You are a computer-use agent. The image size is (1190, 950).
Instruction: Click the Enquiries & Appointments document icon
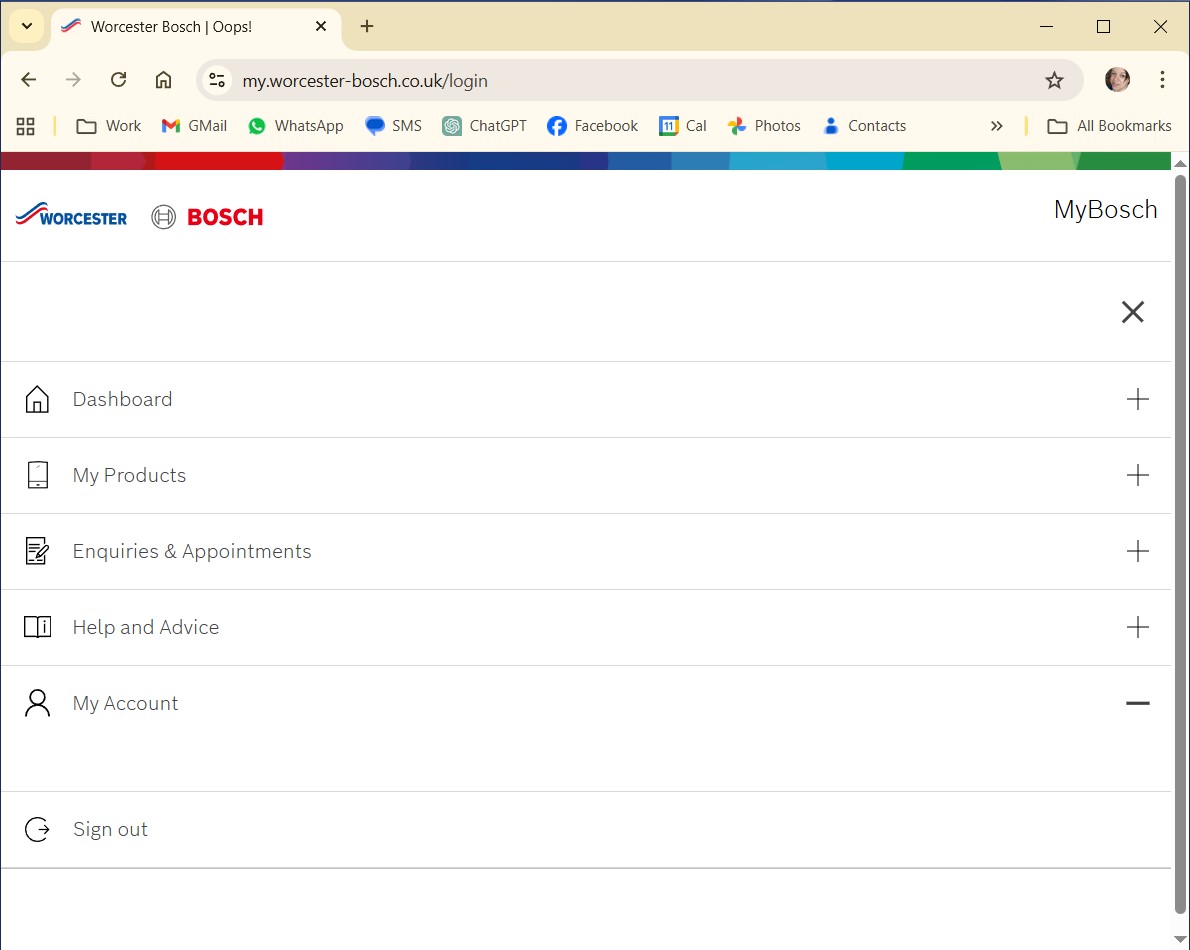pyautogui.click(x=37, y=551)
